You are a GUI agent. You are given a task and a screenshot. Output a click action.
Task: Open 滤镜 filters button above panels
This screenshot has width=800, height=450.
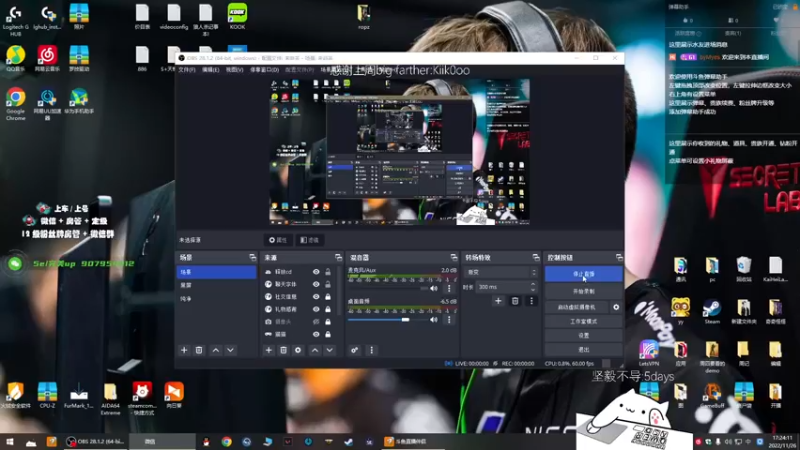point(309,240)
